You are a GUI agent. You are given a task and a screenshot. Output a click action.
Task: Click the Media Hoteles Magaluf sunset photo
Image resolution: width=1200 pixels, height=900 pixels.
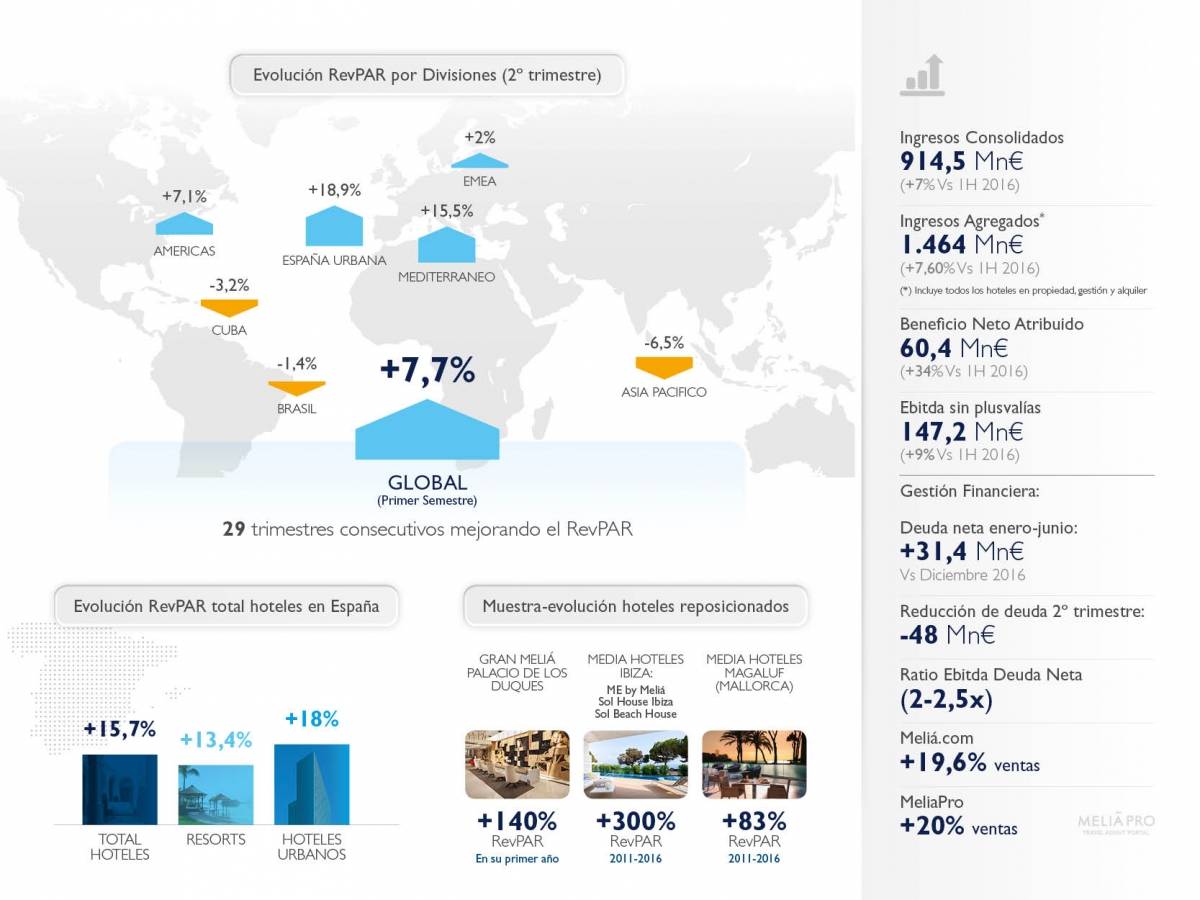tap(754, 764)
